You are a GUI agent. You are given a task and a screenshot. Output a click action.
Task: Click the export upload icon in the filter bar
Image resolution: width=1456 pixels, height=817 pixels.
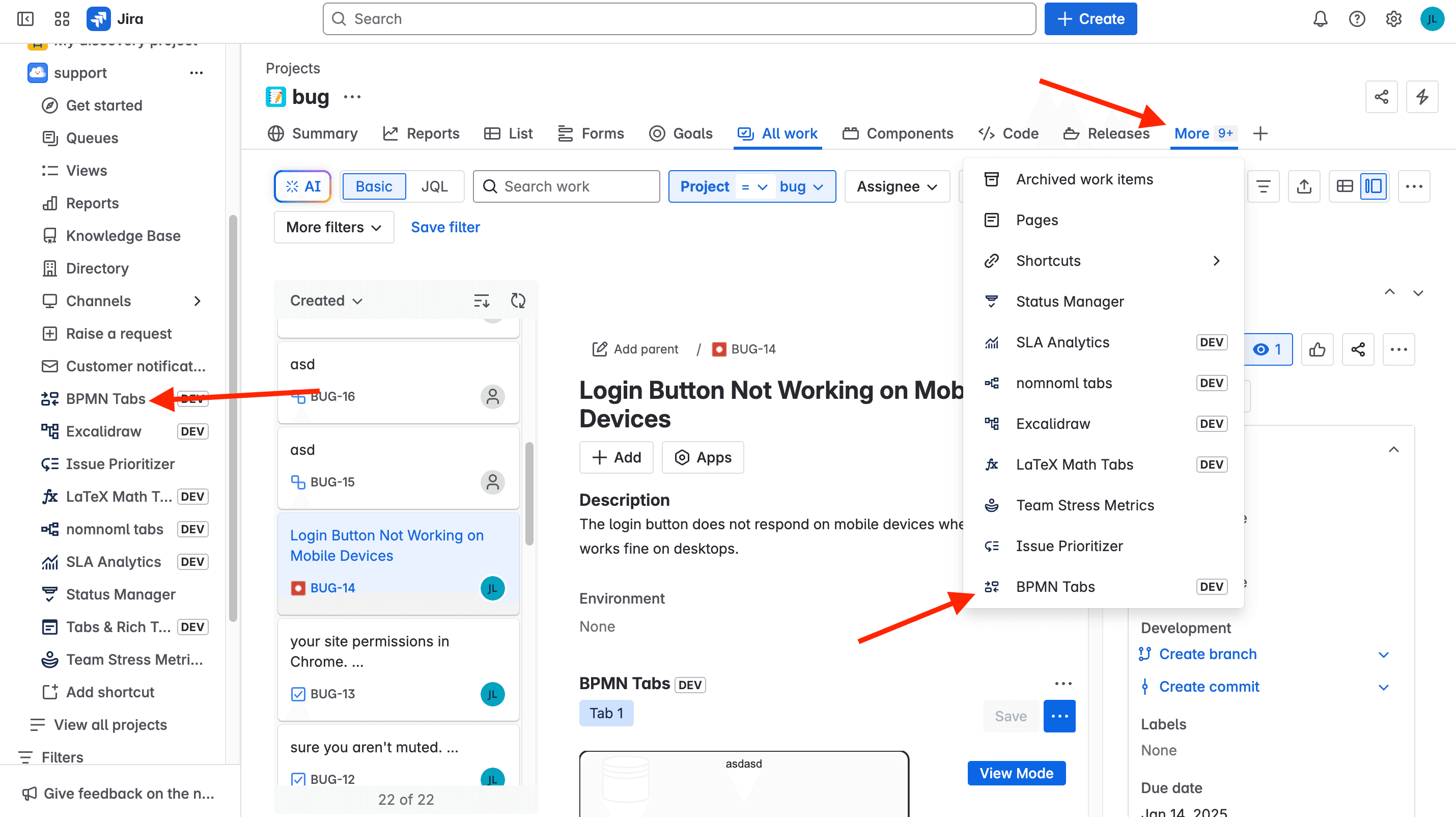click(1304, 186)
